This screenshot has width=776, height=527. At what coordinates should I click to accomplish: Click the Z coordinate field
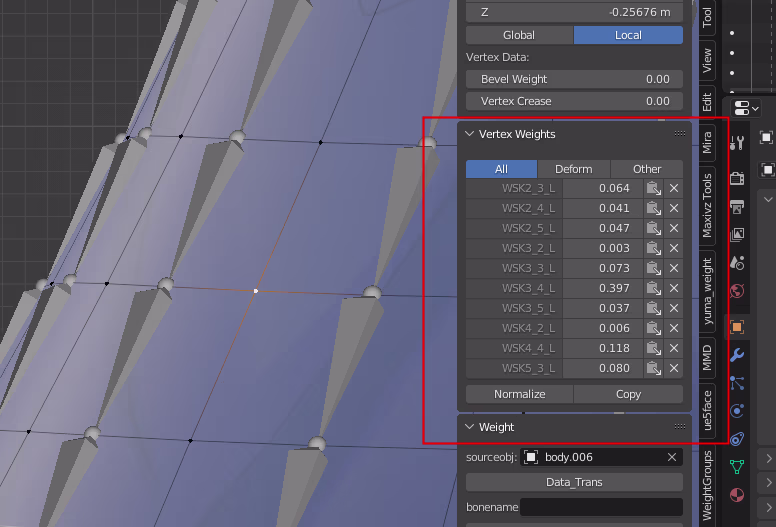tap(574, 12)
